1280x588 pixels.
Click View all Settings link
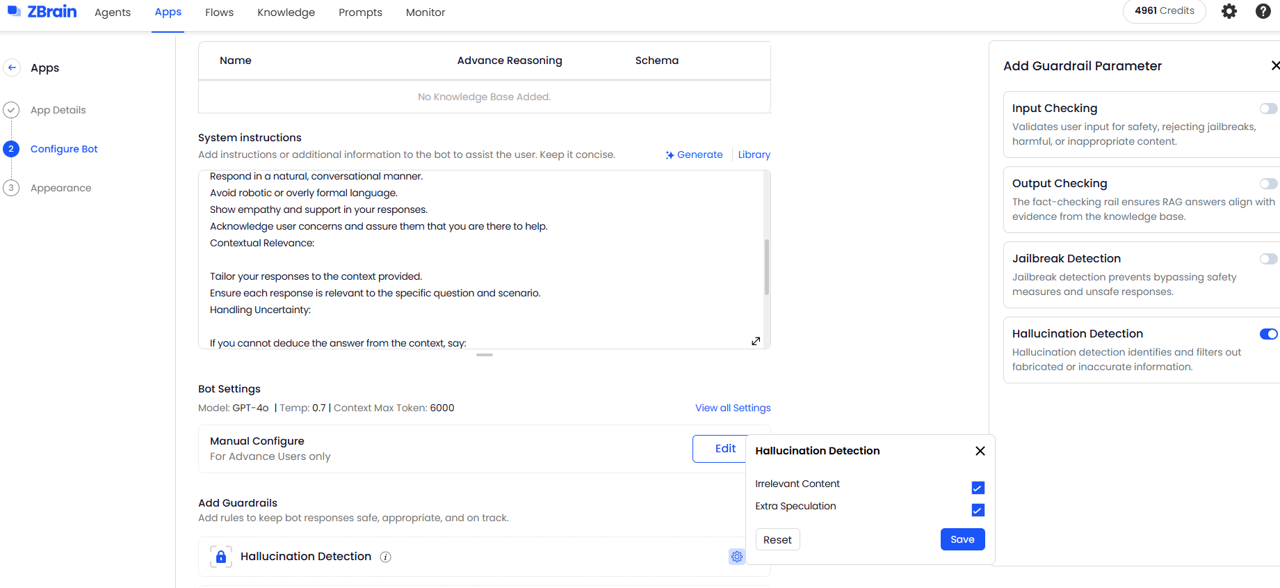732,408
